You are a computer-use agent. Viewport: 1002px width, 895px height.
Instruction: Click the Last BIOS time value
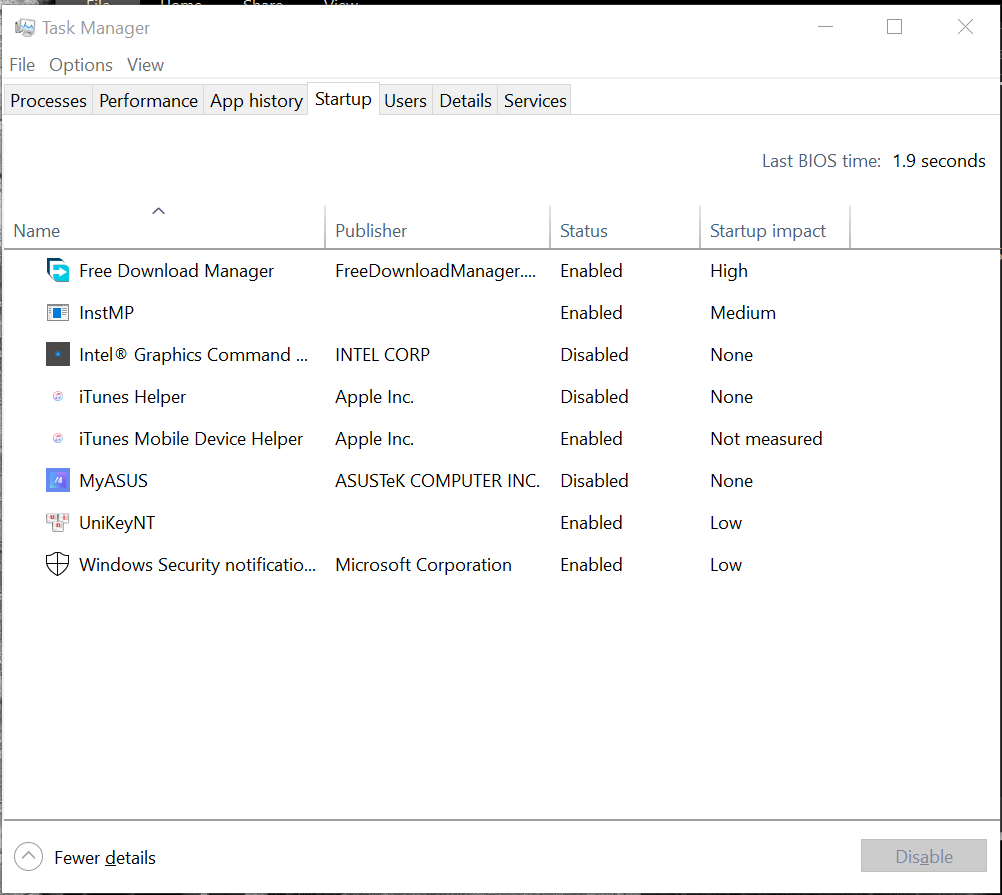point(939,161)
